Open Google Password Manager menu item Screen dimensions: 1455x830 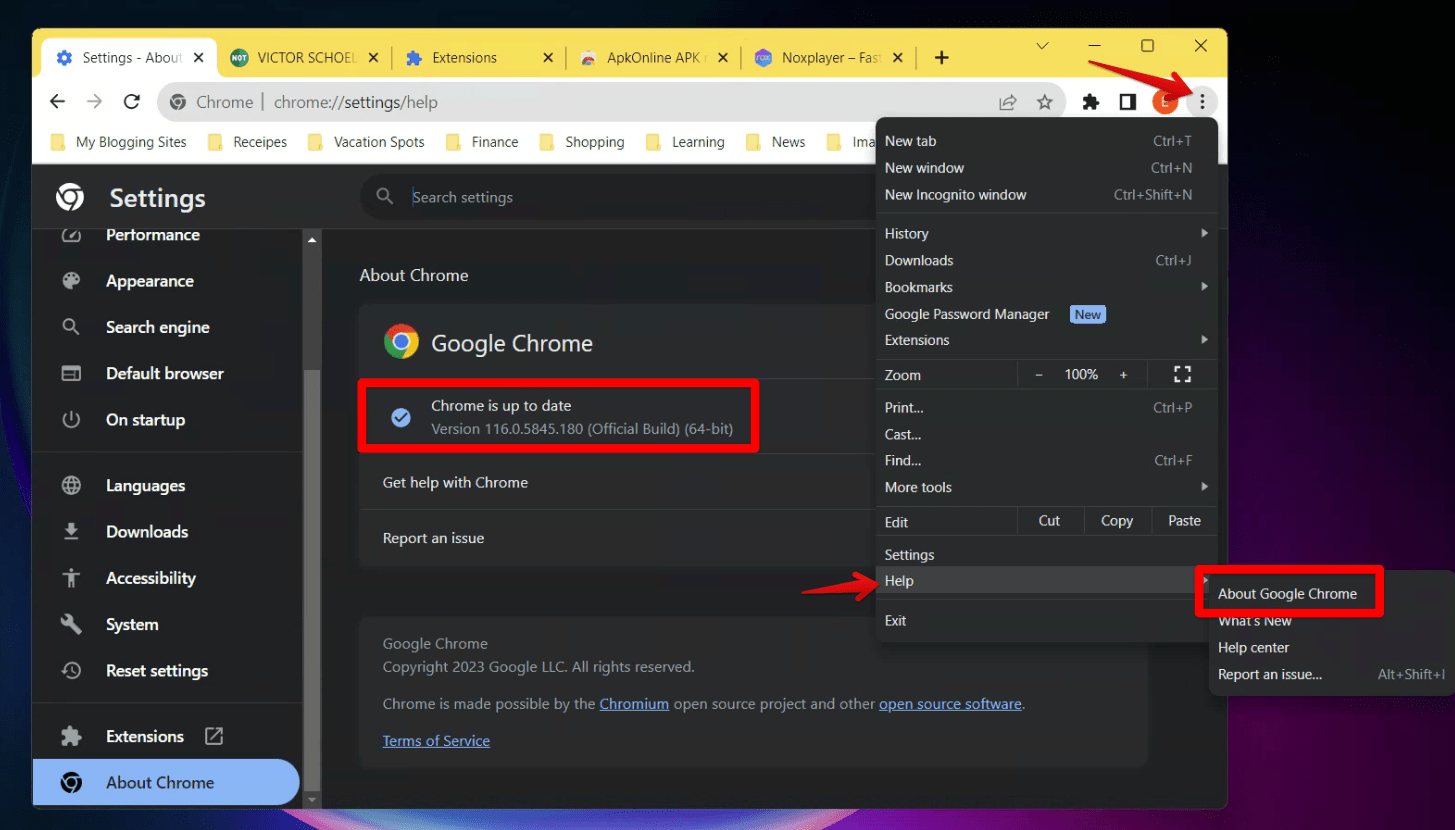point(1046,314)
